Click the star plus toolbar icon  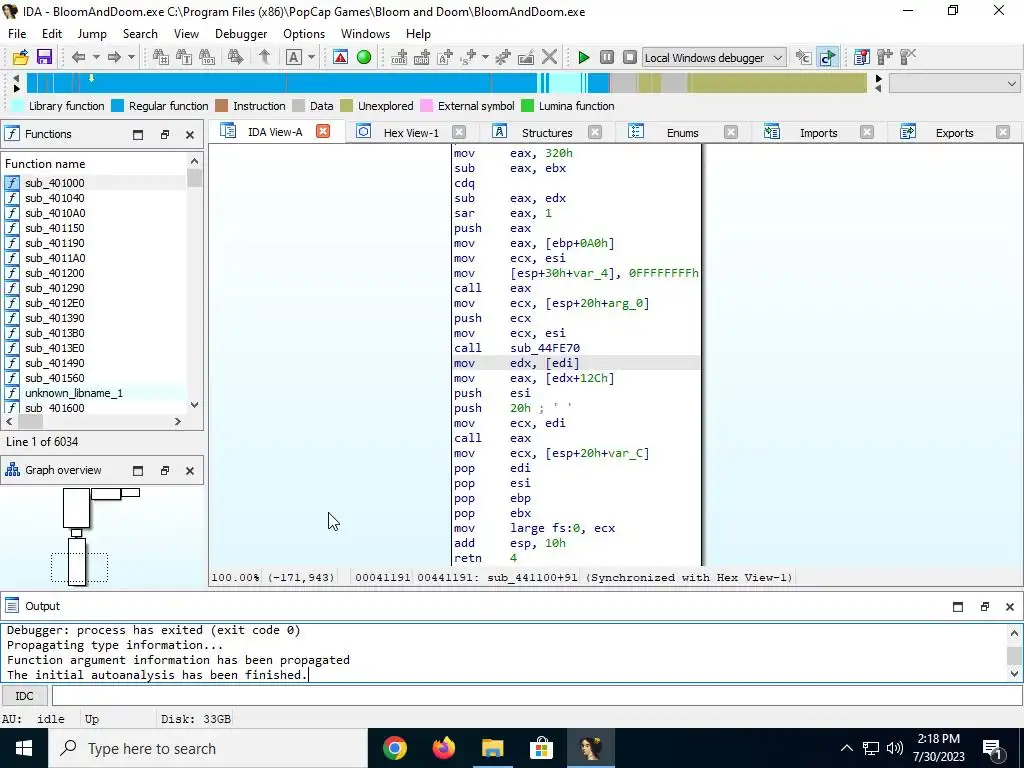click(503, 57)
